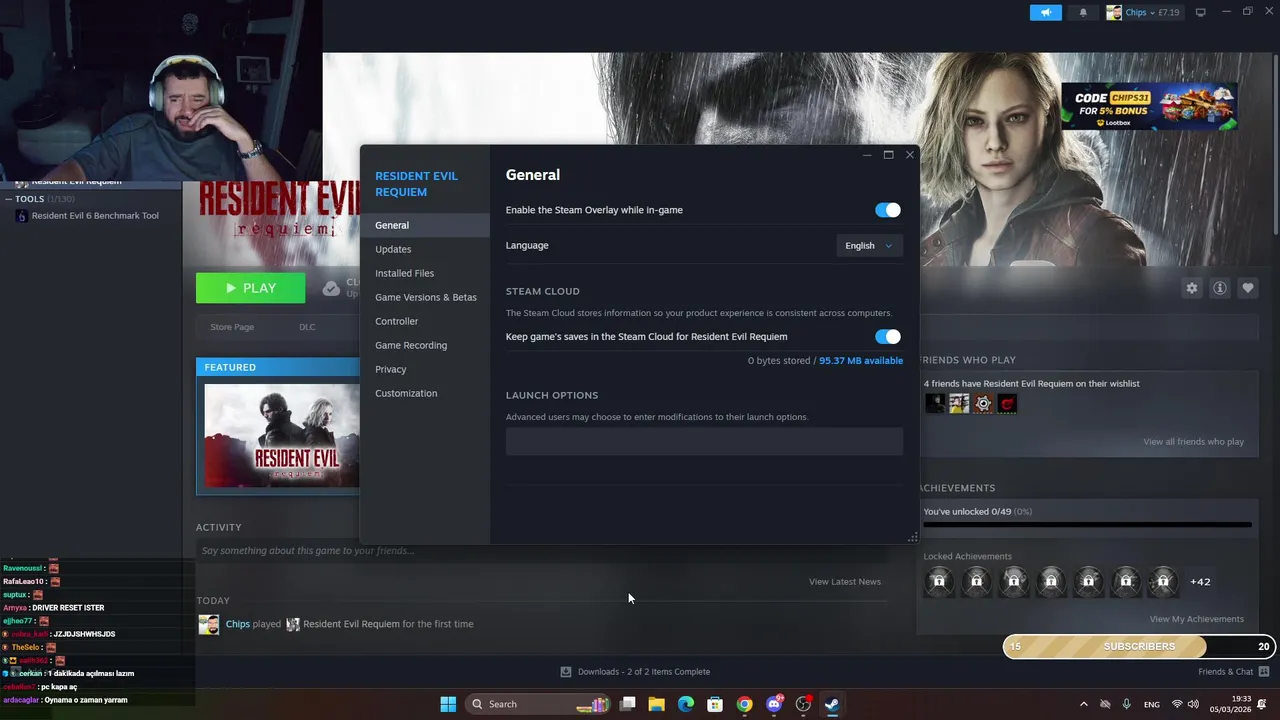Click Chips avatar in activity feed
This screenshot has height=720, width=1280.
coord(208,624)
